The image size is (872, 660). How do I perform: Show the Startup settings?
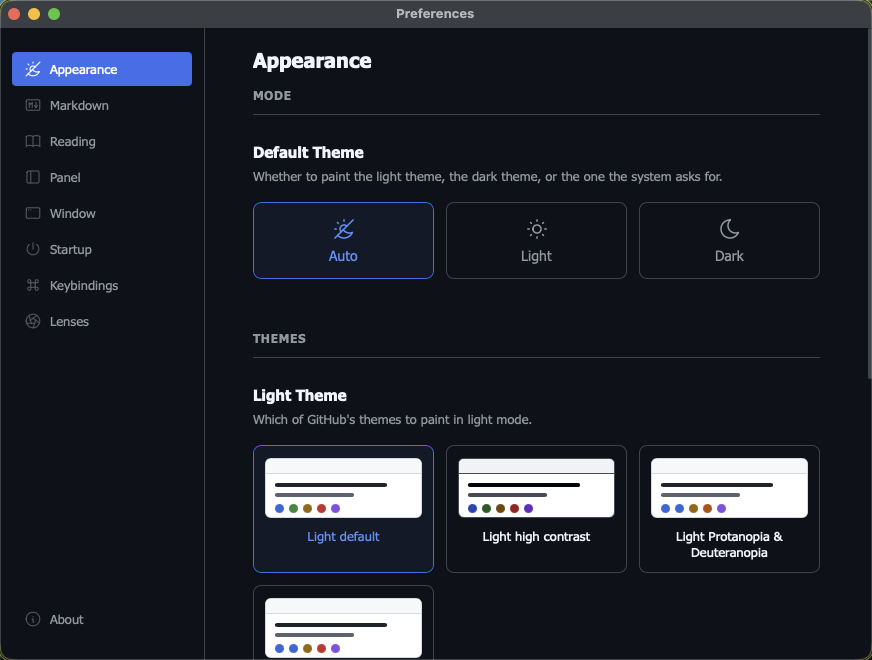click(x=102, y=249)
